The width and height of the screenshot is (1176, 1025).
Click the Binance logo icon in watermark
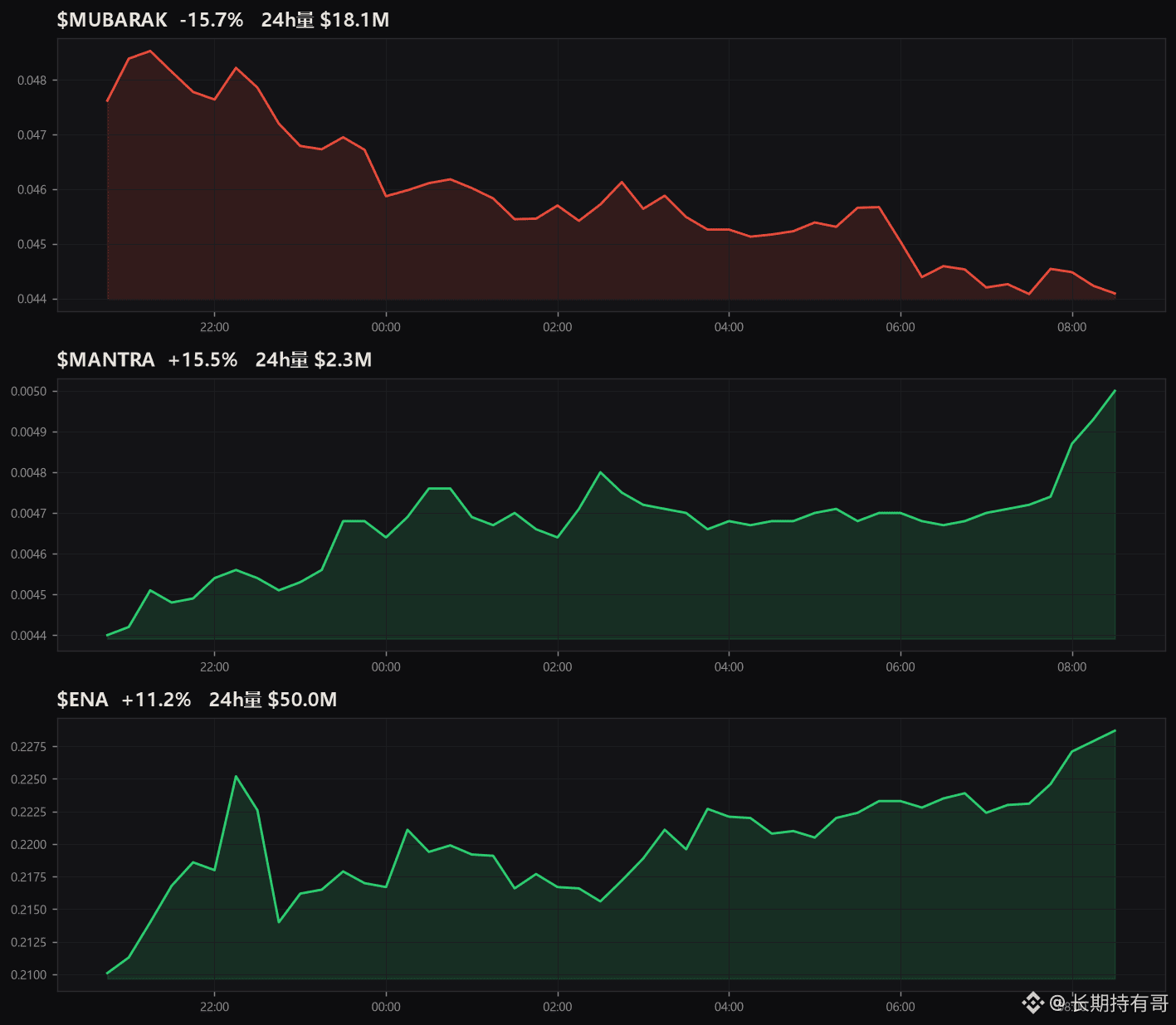pyautogui.click(x=1032, y=1003)
